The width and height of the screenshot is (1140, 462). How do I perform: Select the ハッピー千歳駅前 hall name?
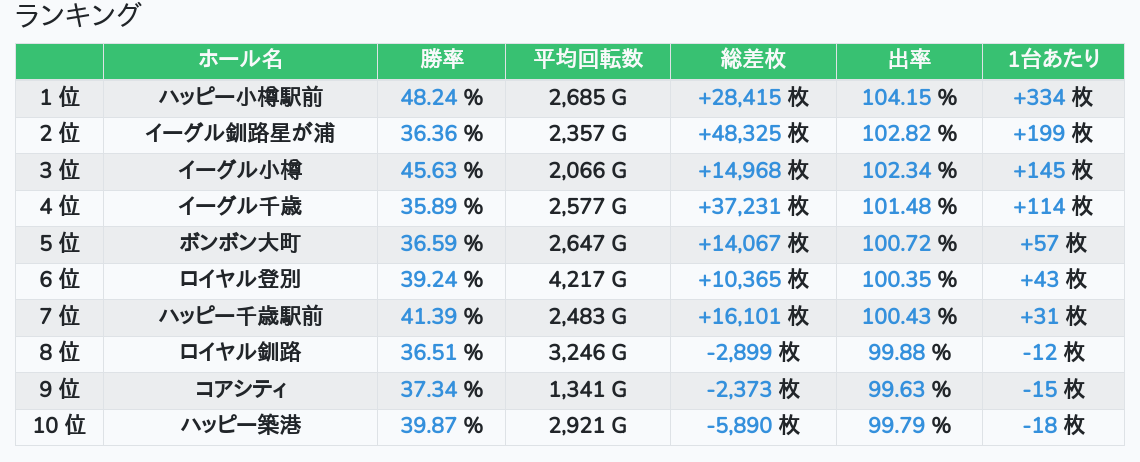(x=240, y=316)
